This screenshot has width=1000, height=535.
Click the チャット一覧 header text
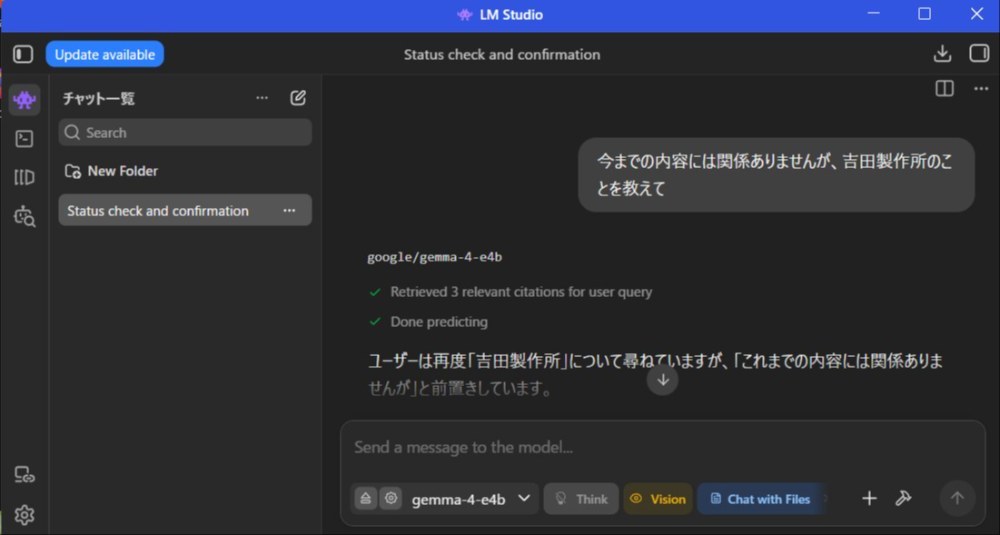(99, 98)
